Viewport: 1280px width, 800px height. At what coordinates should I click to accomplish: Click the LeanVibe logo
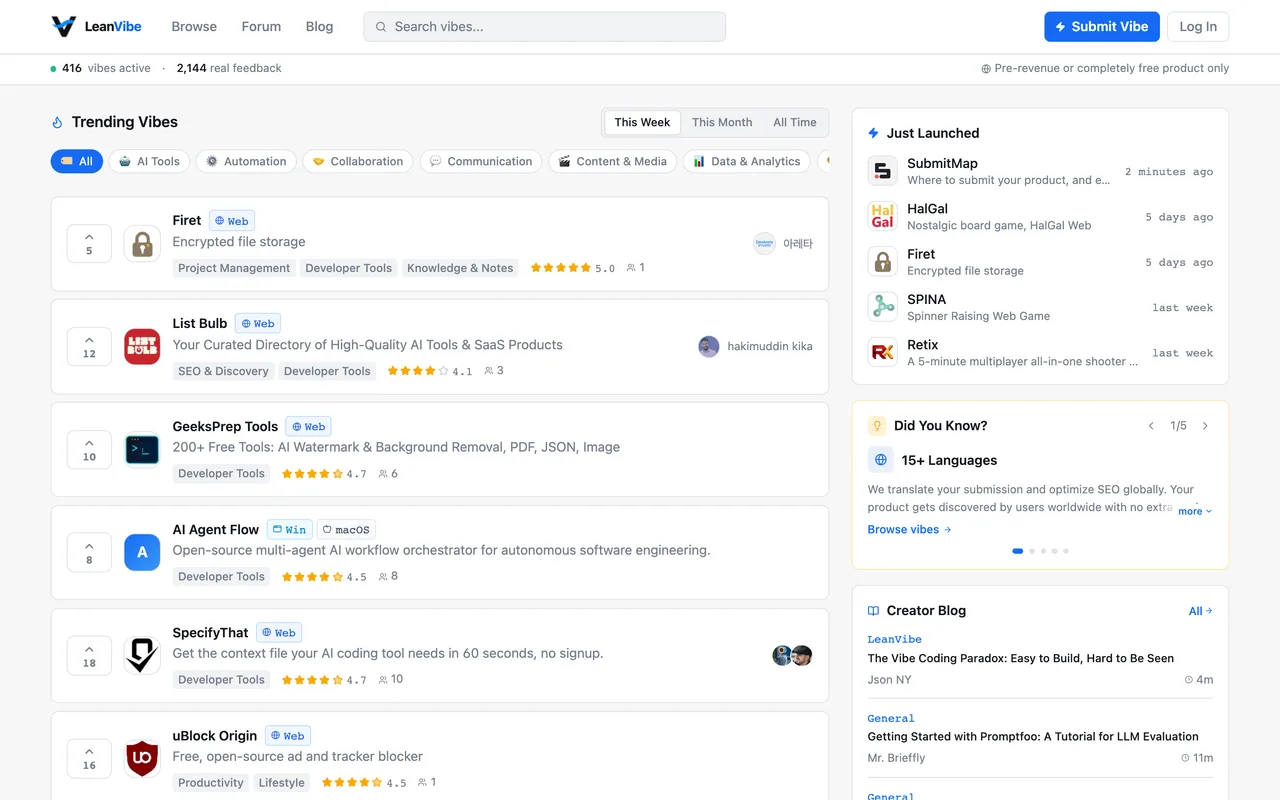(96, 27)
